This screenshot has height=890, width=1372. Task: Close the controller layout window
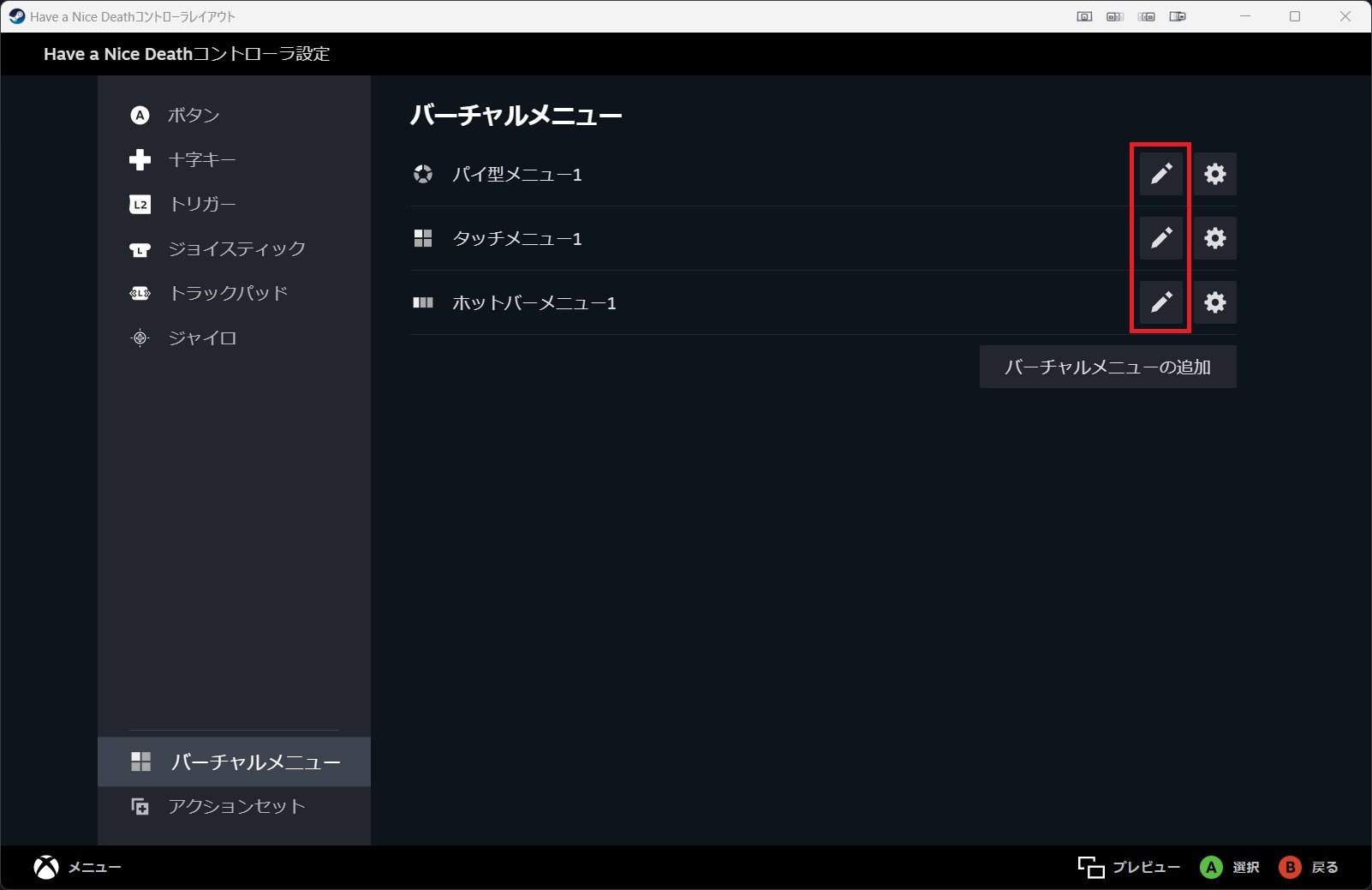1345,16
